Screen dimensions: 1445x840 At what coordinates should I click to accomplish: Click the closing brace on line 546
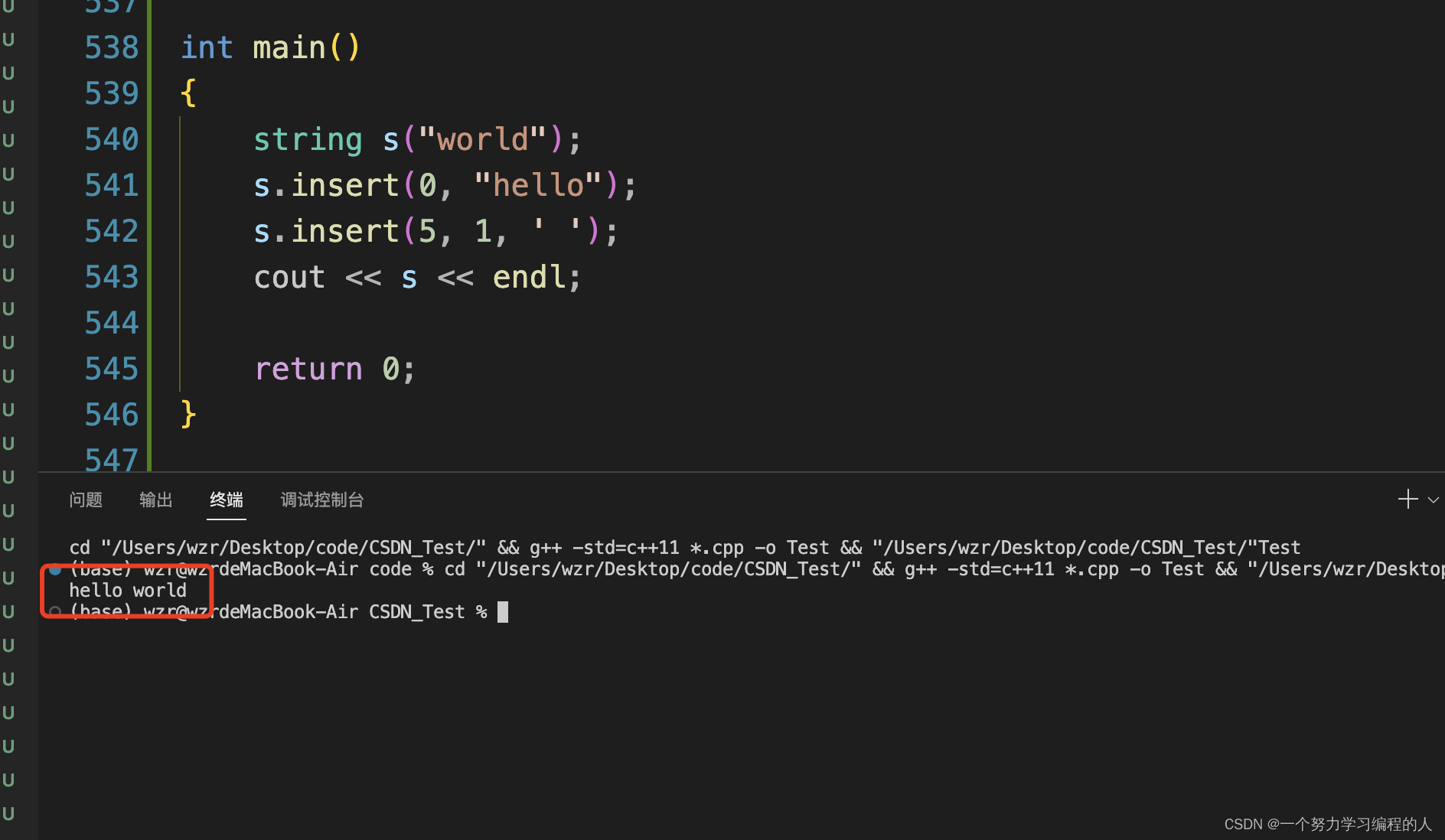click(188, 415)
